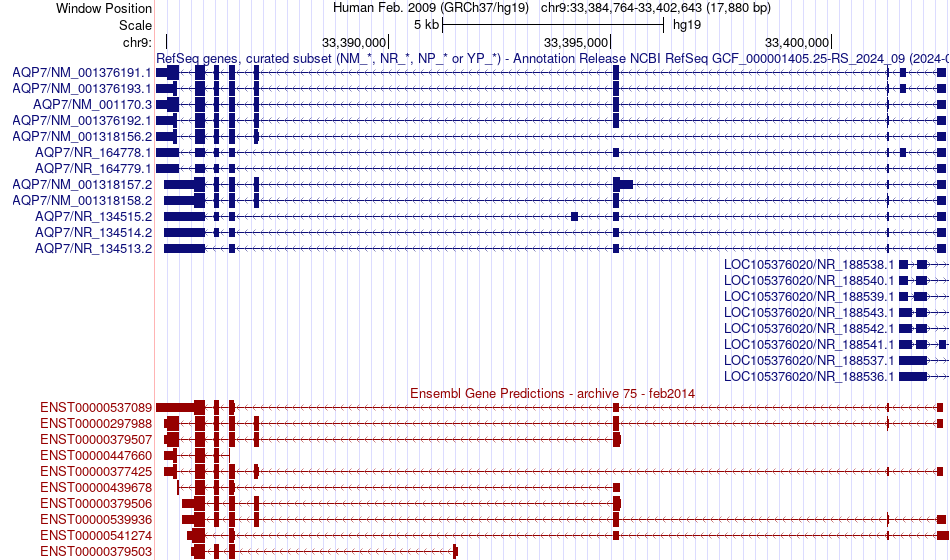
Task: Click the AQP7/NM_001318157.2 label
Action: [x=82, y=184]
